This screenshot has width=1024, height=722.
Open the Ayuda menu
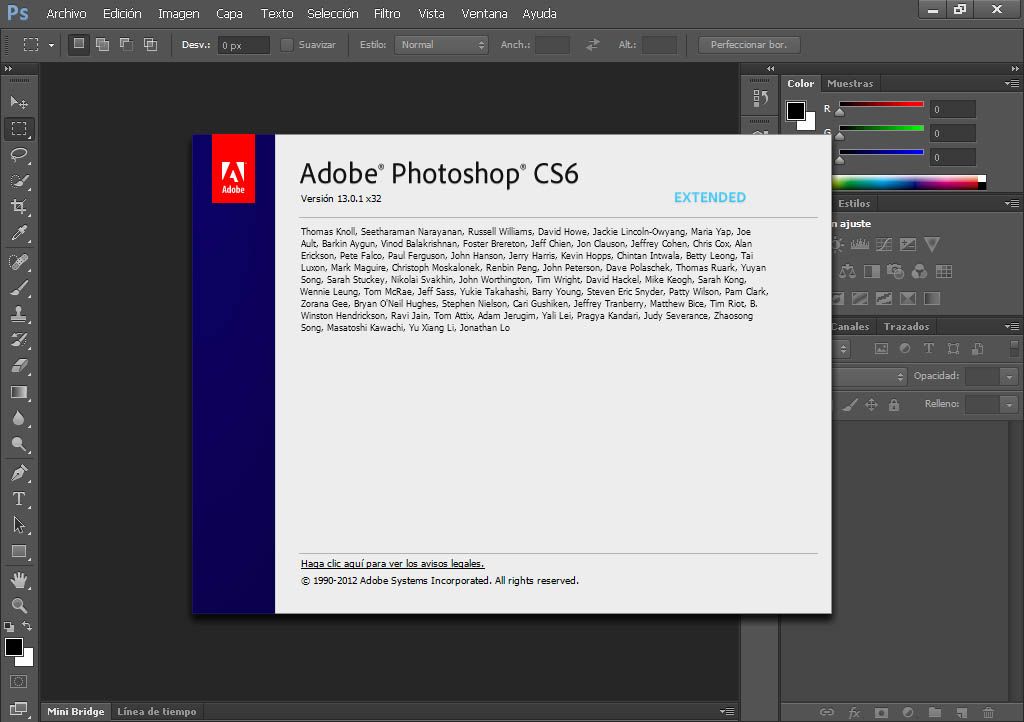539,13
